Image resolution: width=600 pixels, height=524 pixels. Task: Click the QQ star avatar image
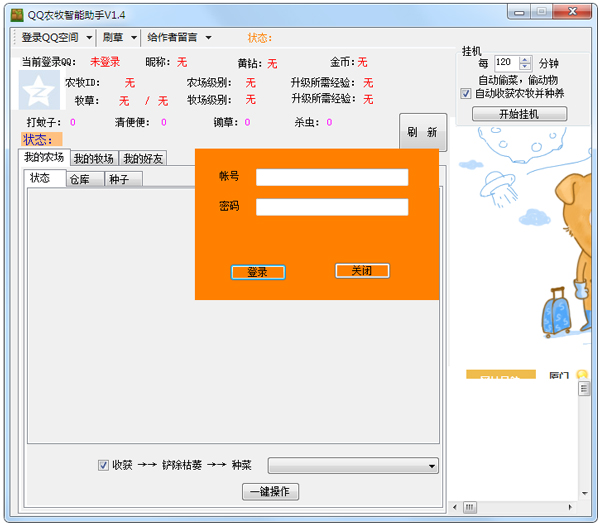pyautogui.click(x=39, y=90)
